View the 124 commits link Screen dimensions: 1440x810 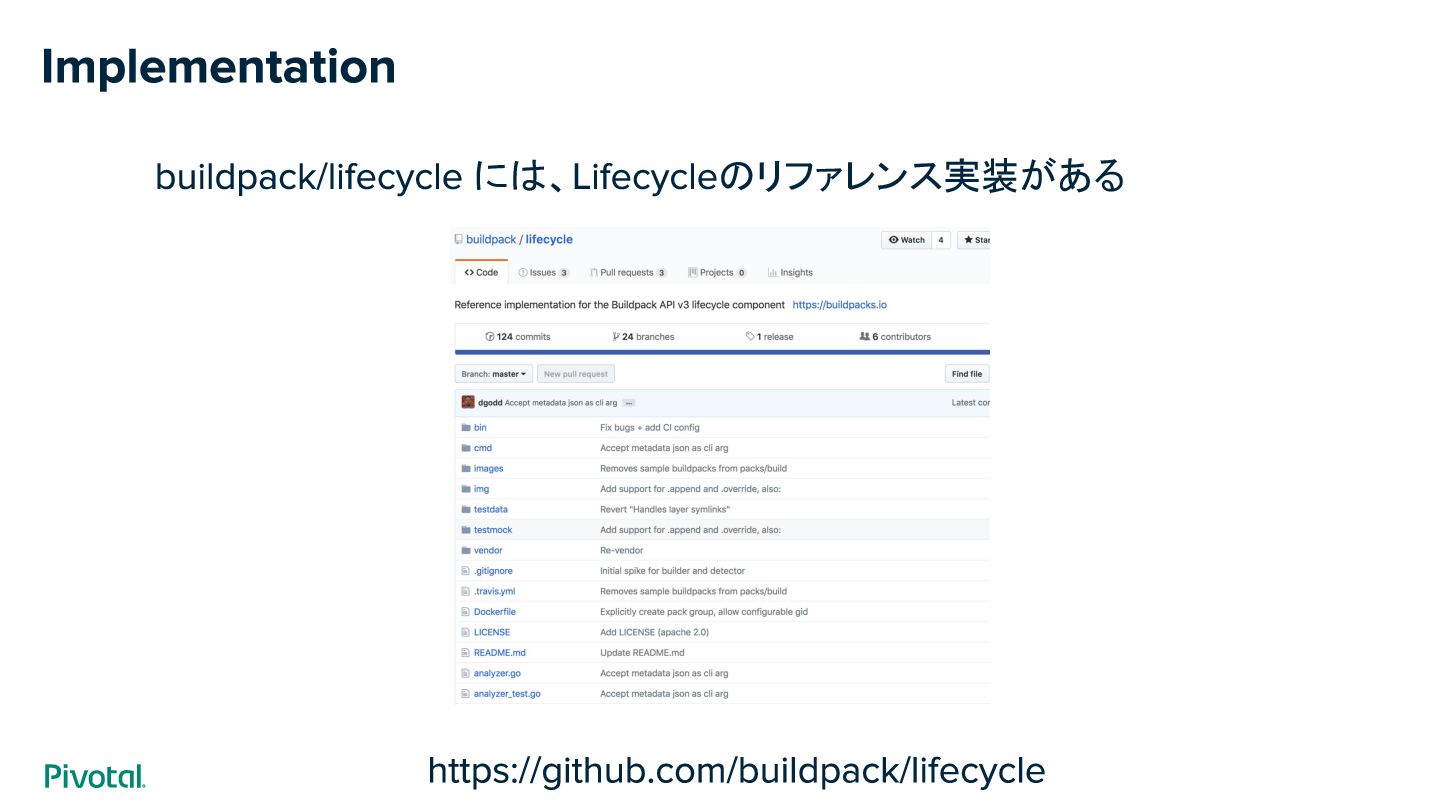518,337
